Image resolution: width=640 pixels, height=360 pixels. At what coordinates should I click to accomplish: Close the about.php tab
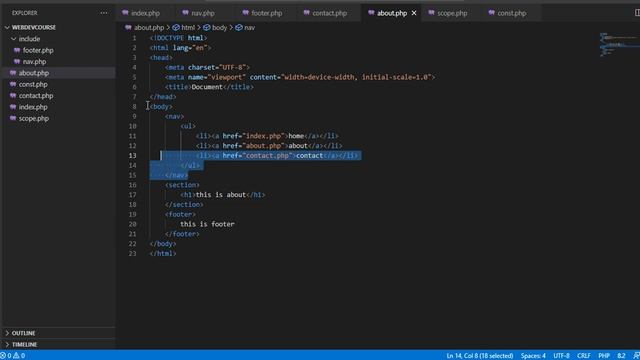click(414, 13)
